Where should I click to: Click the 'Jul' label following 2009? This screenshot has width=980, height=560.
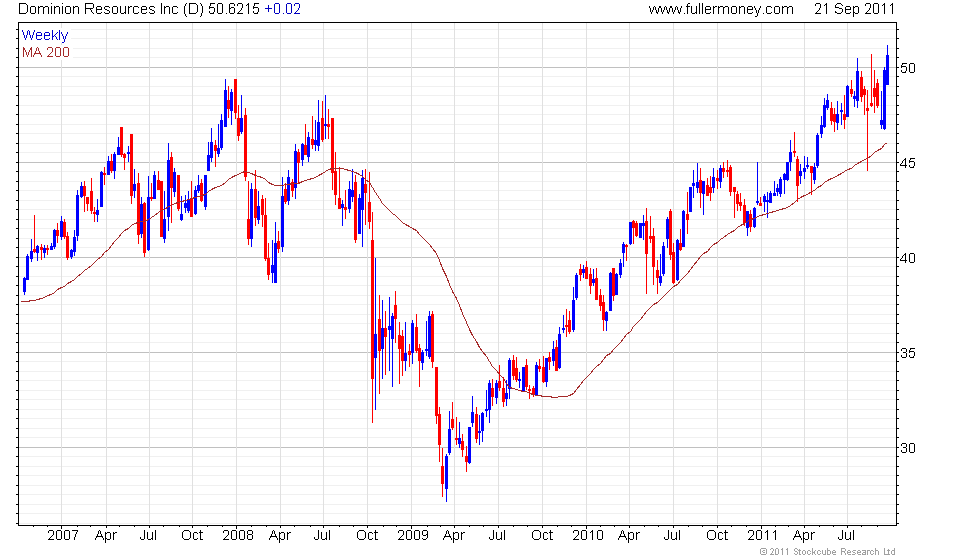pos(498,535)
